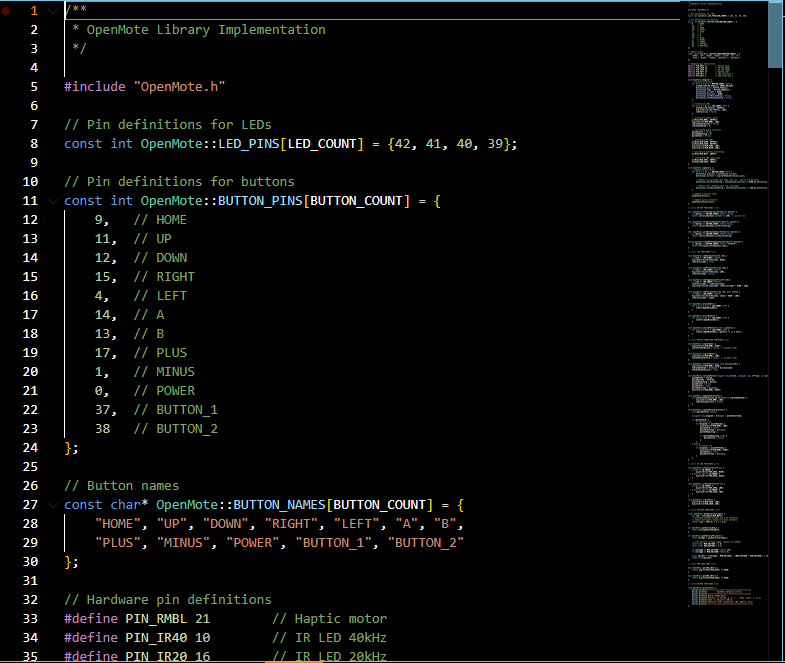Click the BUTTON_COUNT token on line 11
The height and width of the screenshot is (663, 785).
[357, 201]
